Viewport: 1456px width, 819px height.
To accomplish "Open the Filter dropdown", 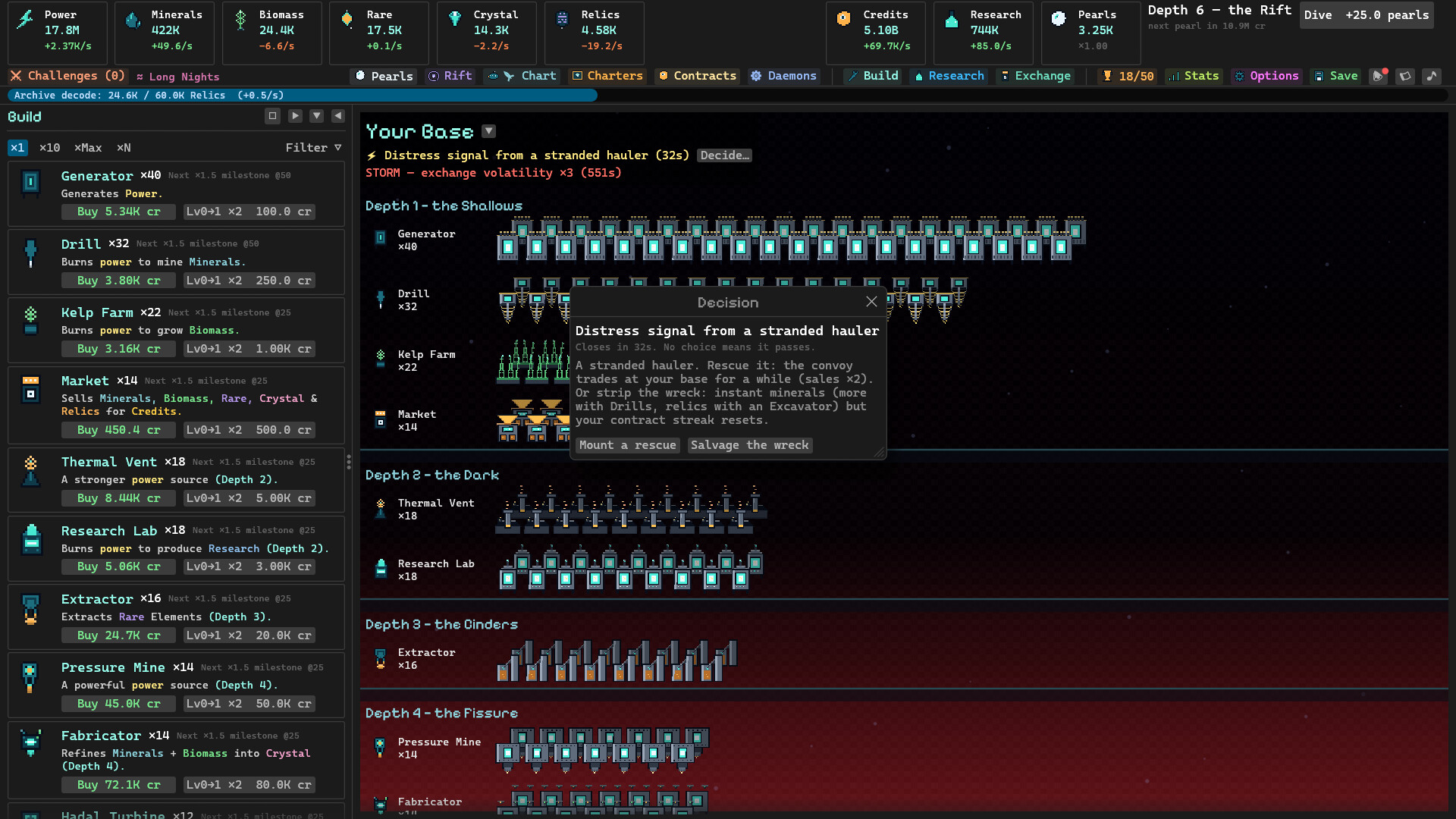I will click(x=313, y=148).
